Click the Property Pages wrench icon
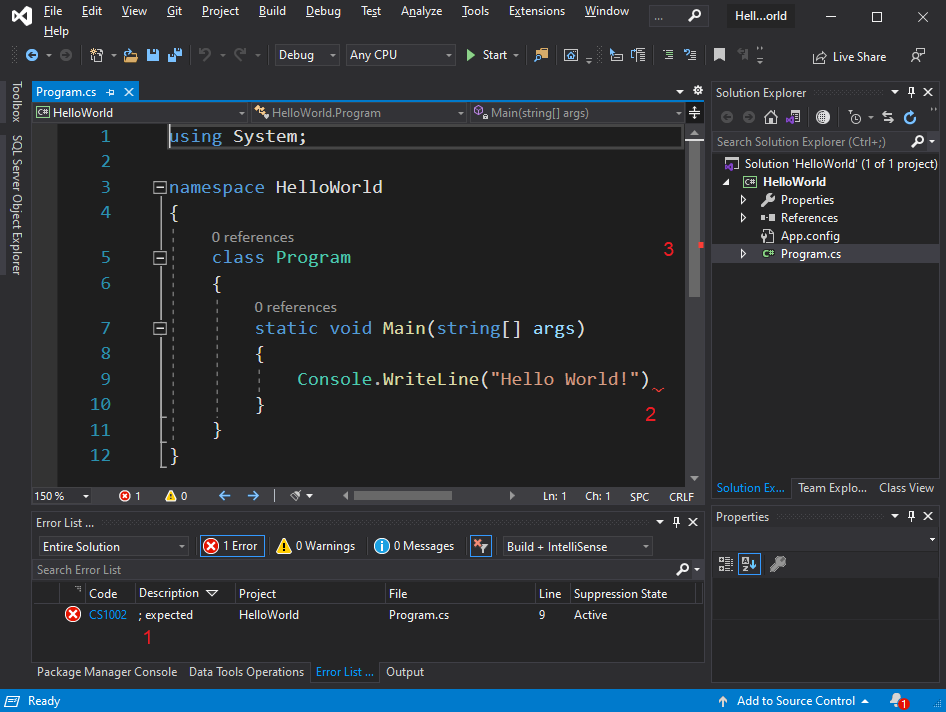This screenshot has height=712, width=946. click(777, 564)
